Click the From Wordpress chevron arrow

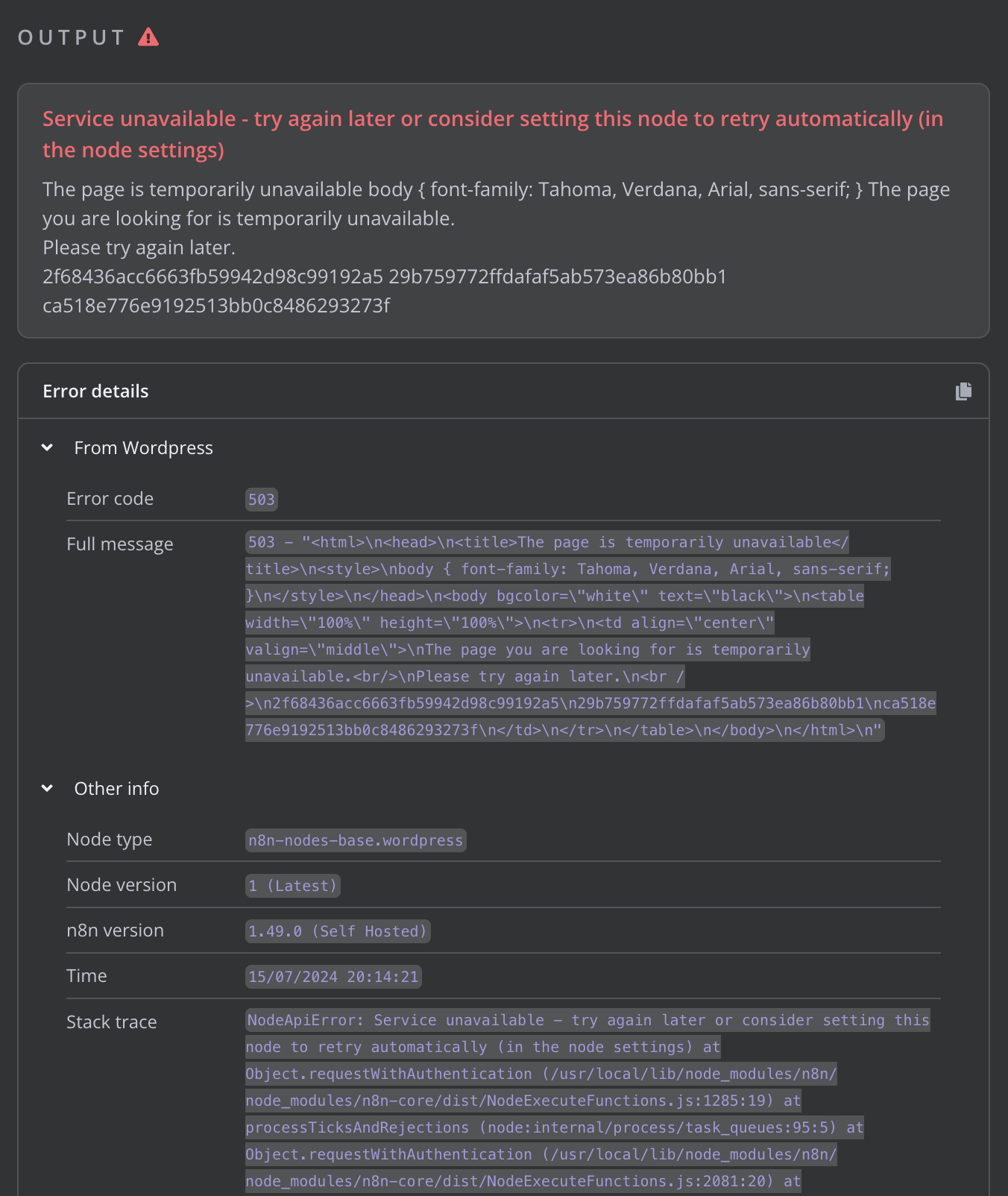pyautogui.click(x=47, y=447)
